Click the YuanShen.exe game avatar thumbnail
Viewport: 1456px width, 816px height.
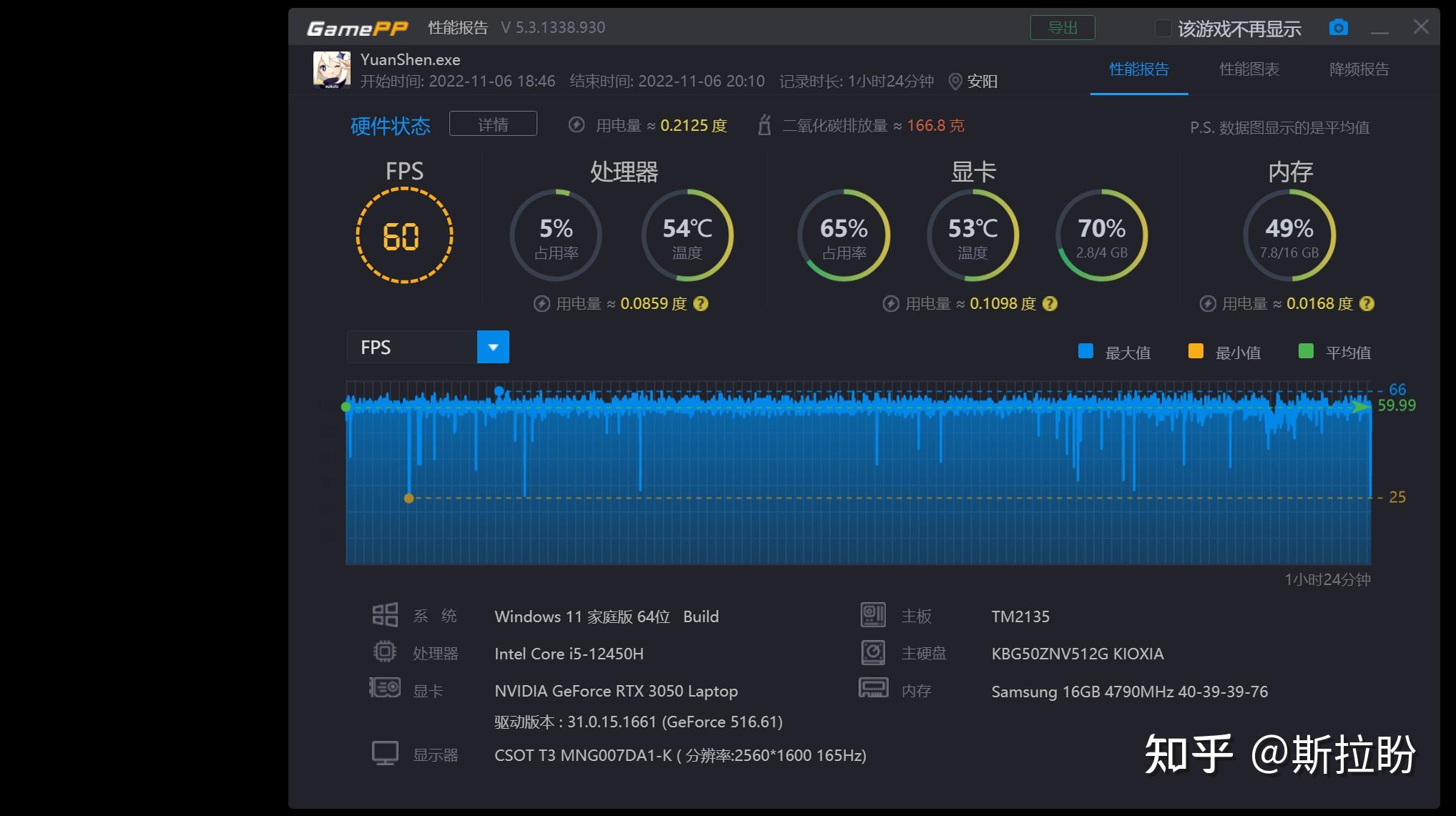pos(332,69)
